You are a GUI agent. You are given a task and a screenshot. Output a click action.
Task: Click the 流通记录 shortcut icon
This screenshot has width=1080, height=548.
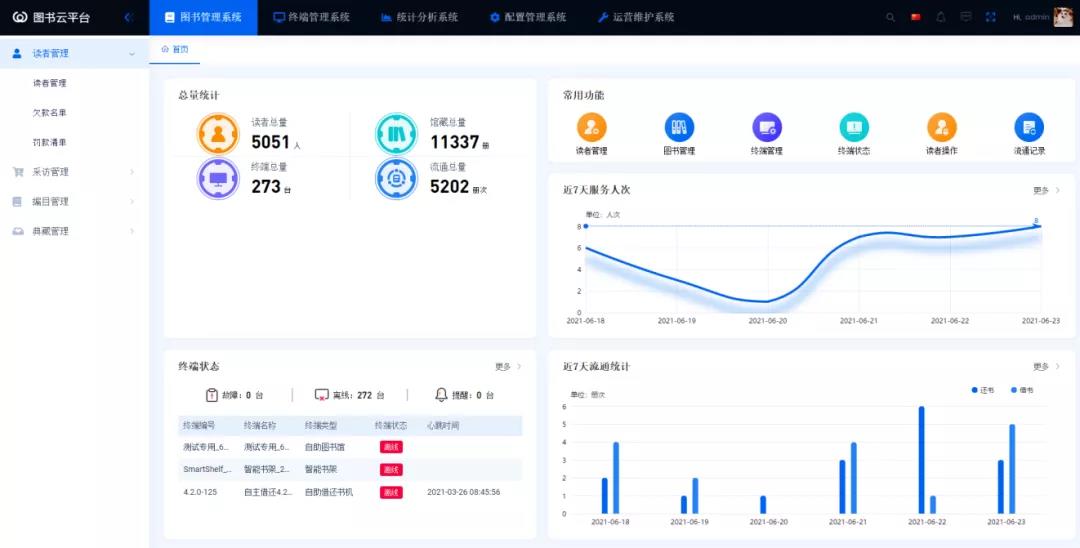[1028, 128]
